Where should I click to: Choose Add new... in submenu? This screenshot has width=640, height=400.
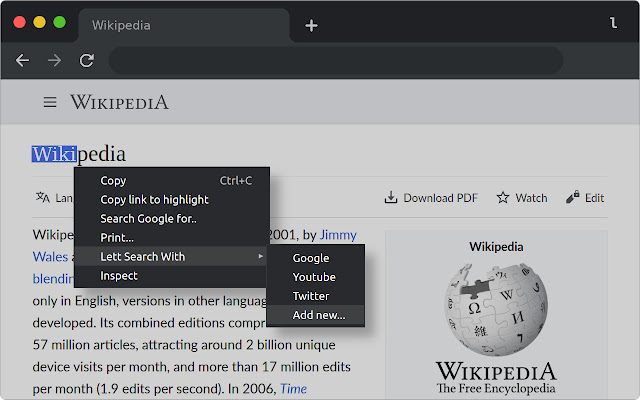[x=318, y=315]
